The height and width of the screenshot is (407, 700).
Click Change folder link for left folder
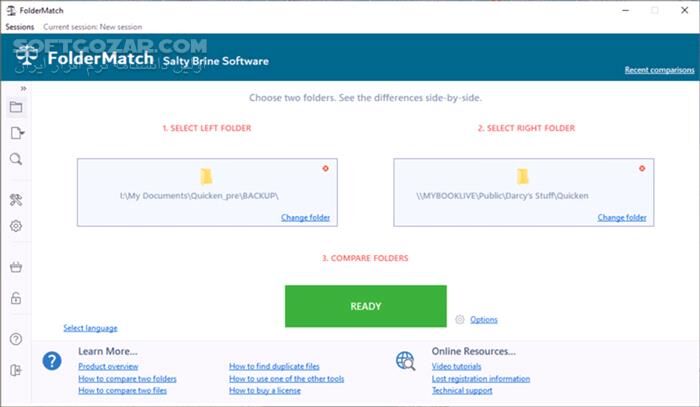[305, 217]
